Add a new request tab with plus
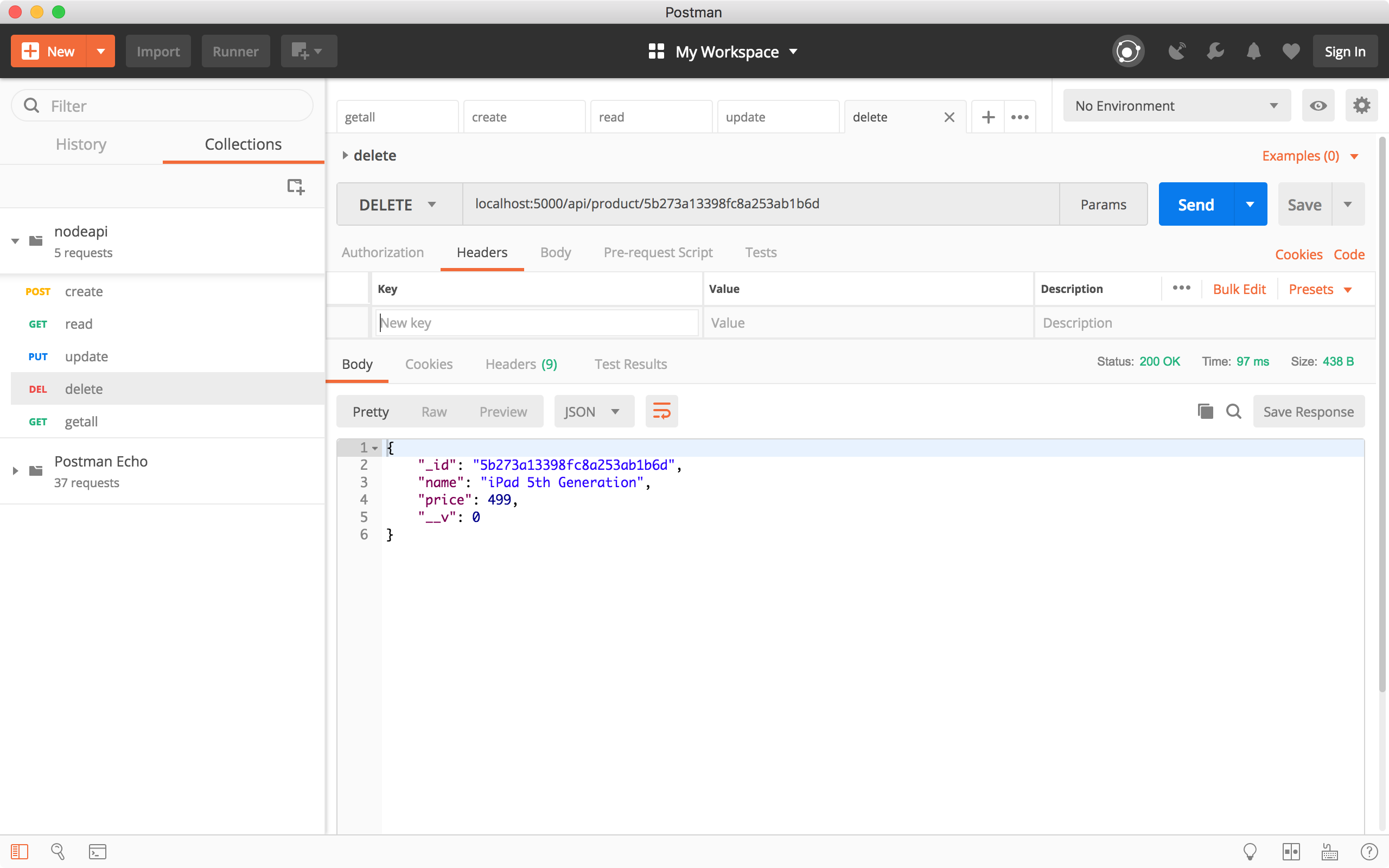This screenshot has width=1389, height=868. click(988, 117)
